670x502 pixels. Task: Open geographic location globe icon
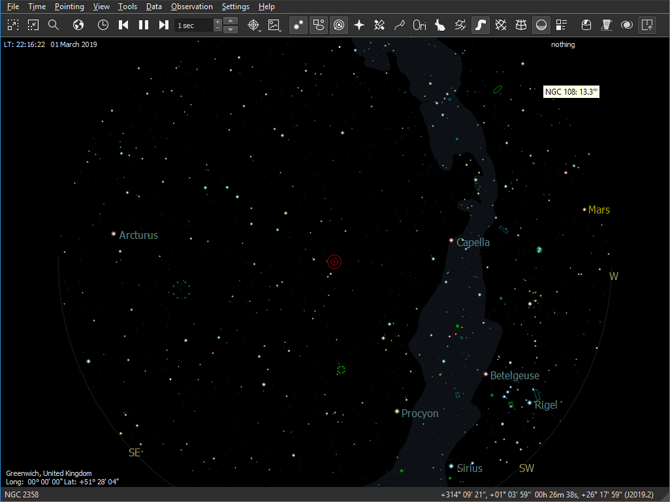tap(79, 25)
